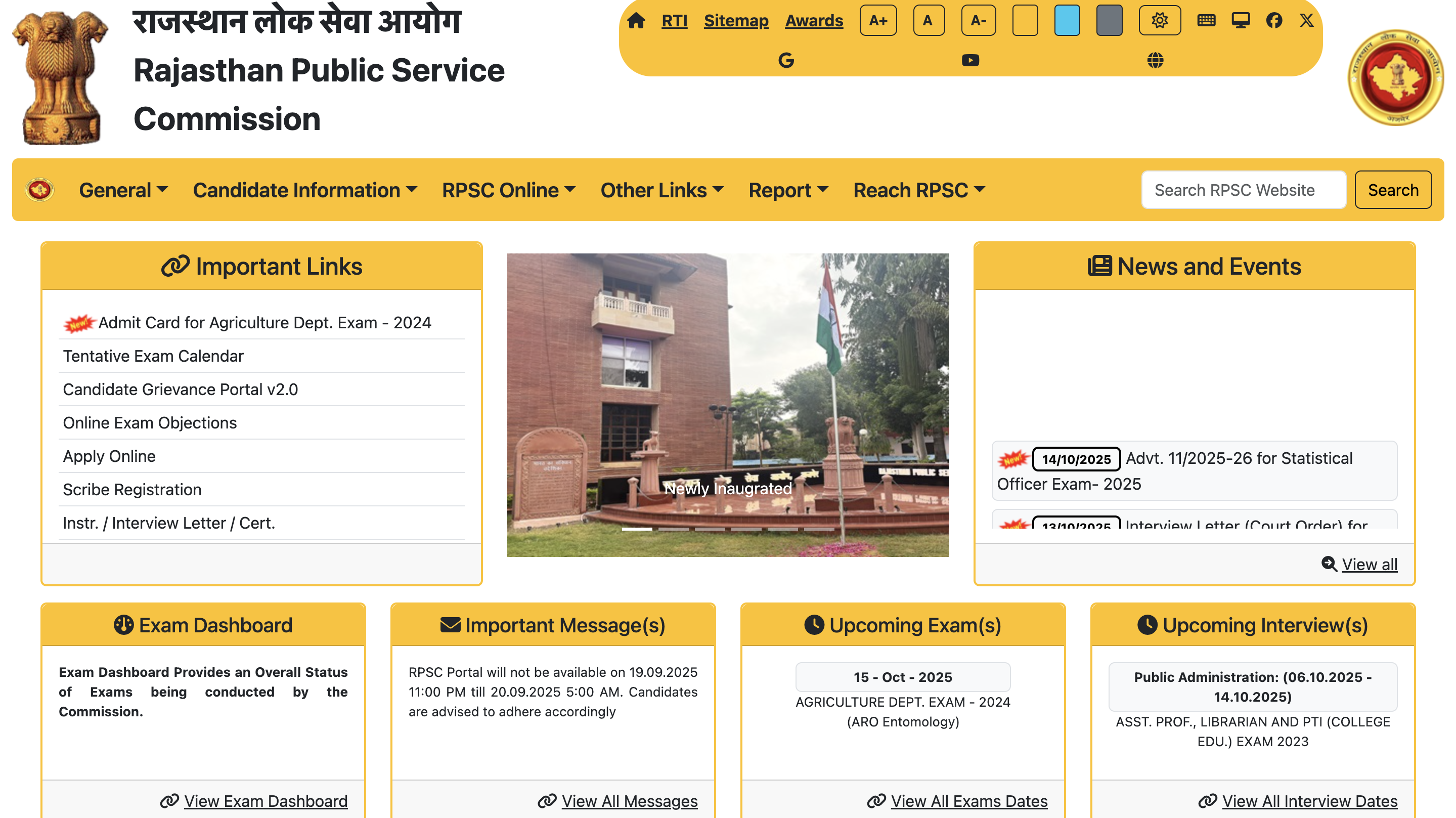Select the gray contrast theme box

(1109, 20)
